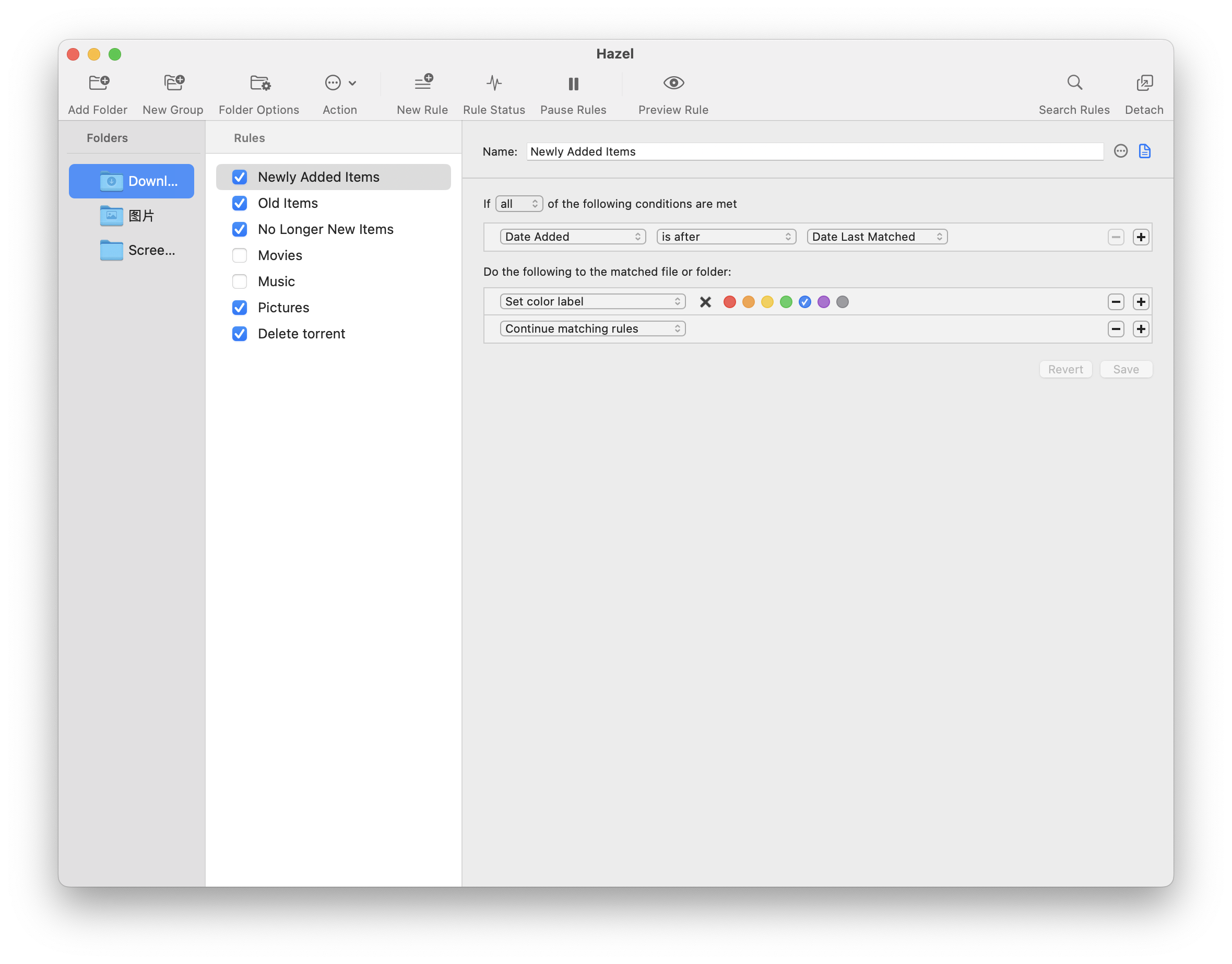This screenshot has width=1232, height=964.
Task: Open the Search Rules magnifier
Action: [x=1074, y=83]
